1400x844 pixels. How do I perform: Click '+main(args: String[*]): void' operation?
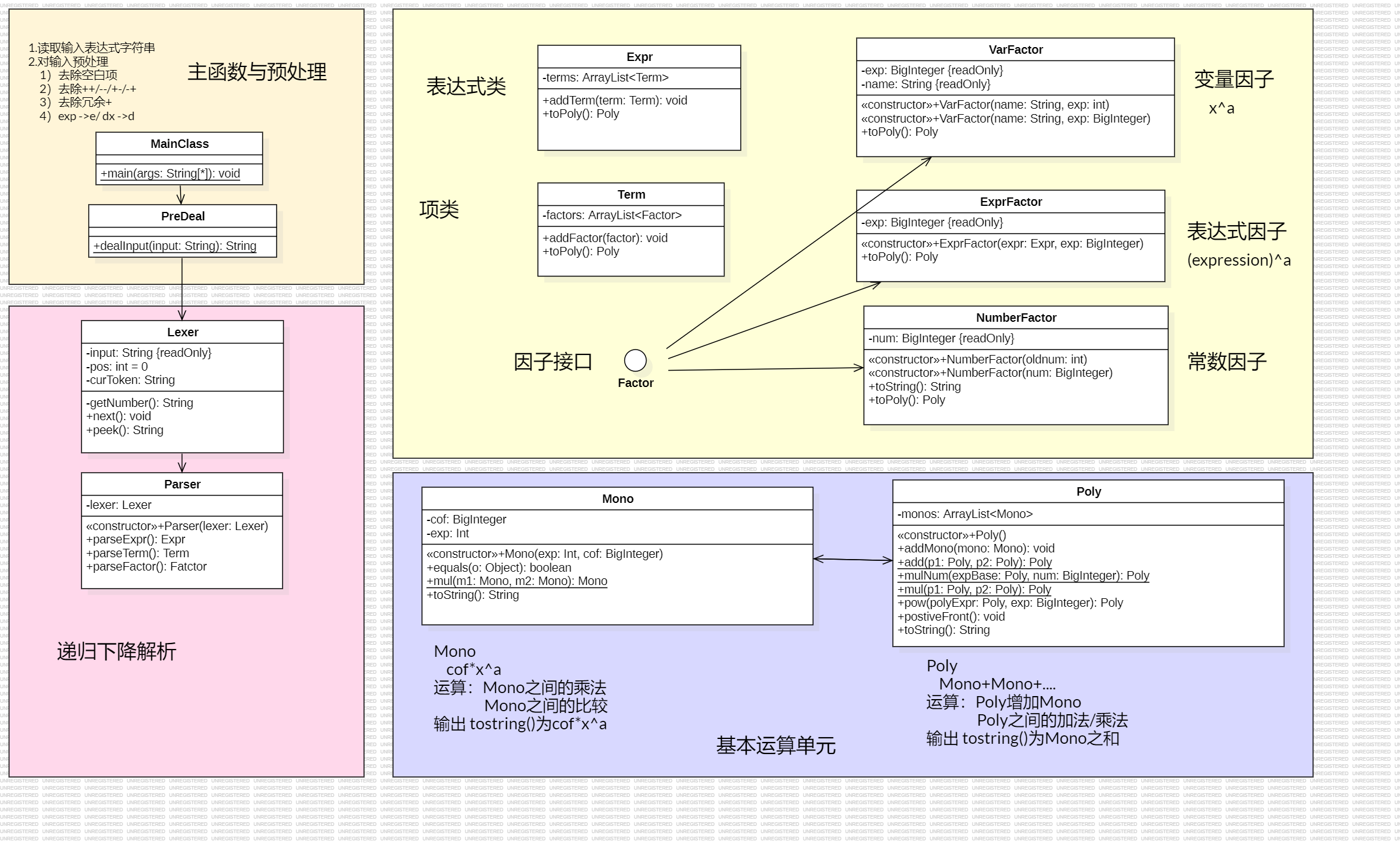(170, 173)
